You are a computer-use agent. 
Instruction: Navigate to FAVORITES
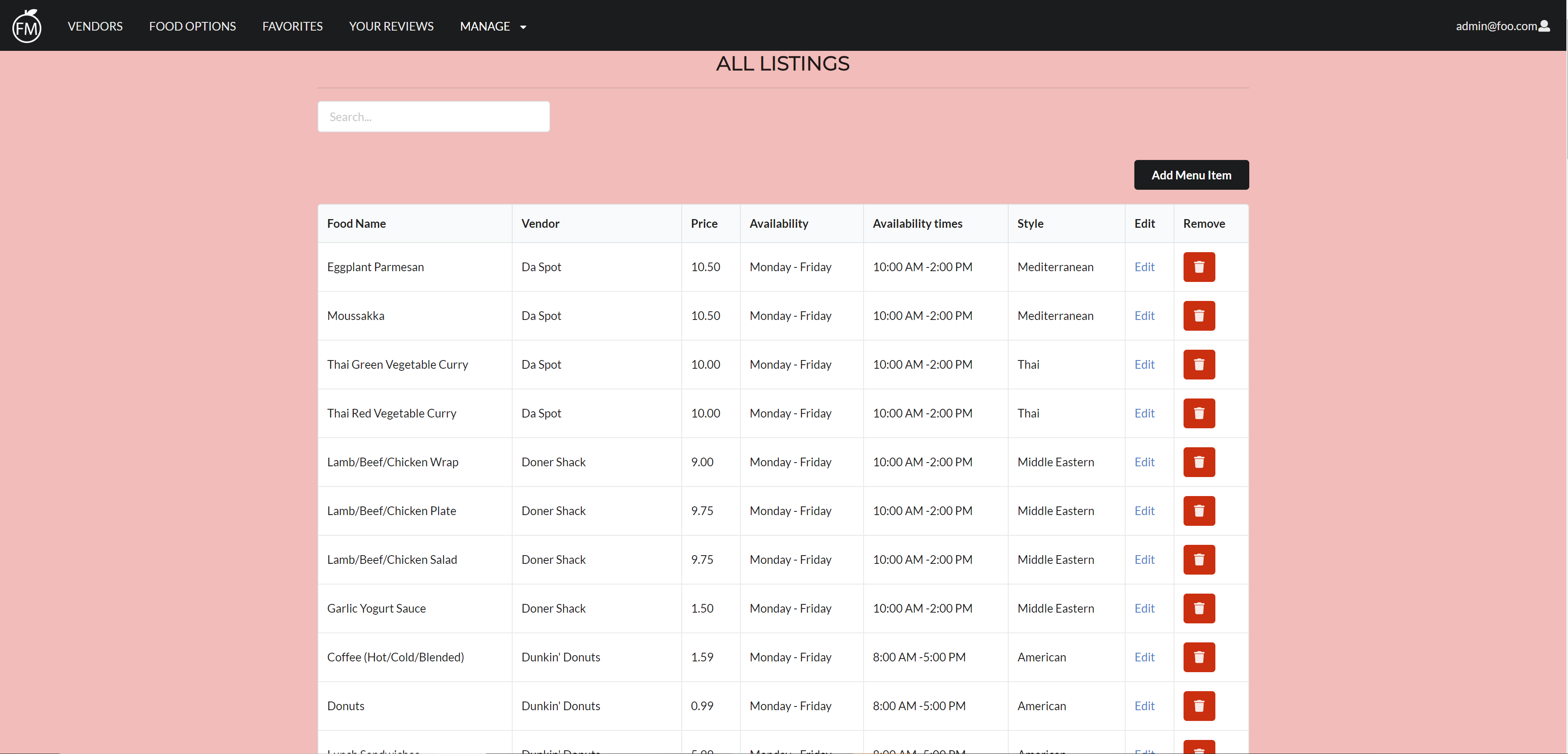tap(292, 26)
